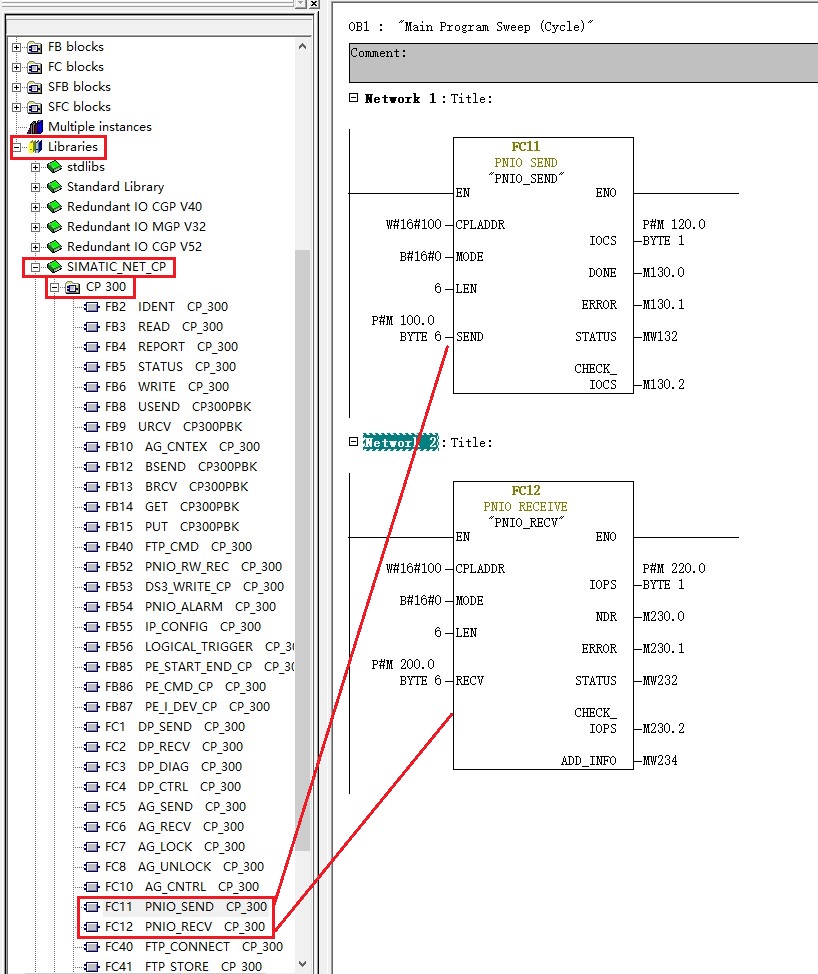Select the highlighted Network 2 label
Screen dimensions: 818x974
[x=401, y=442]
